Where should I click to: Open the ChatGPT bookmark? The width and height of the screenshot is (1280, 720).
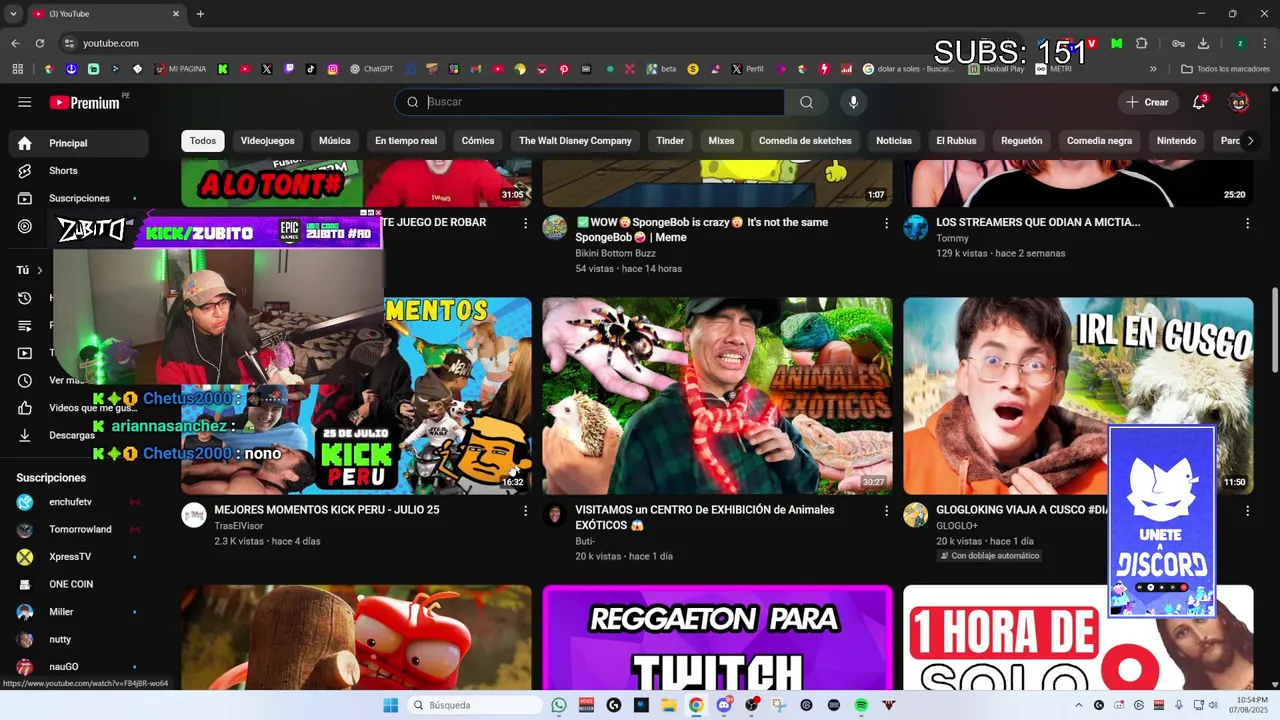[371, 69]
